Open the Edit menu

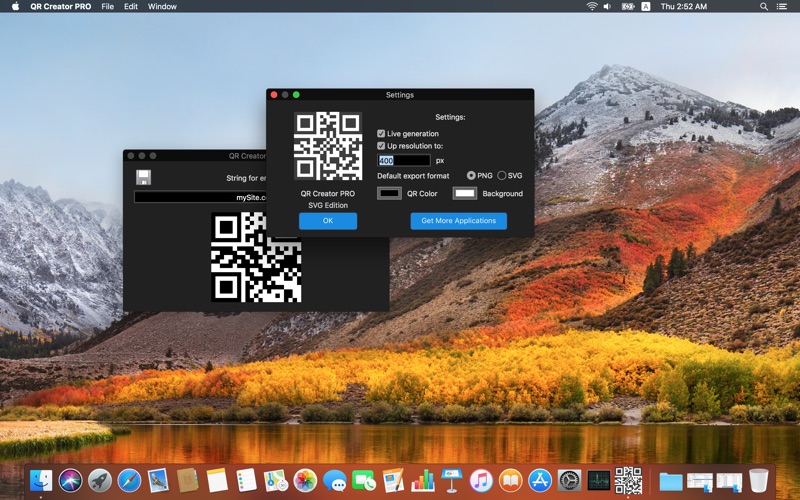coord(131,7)
